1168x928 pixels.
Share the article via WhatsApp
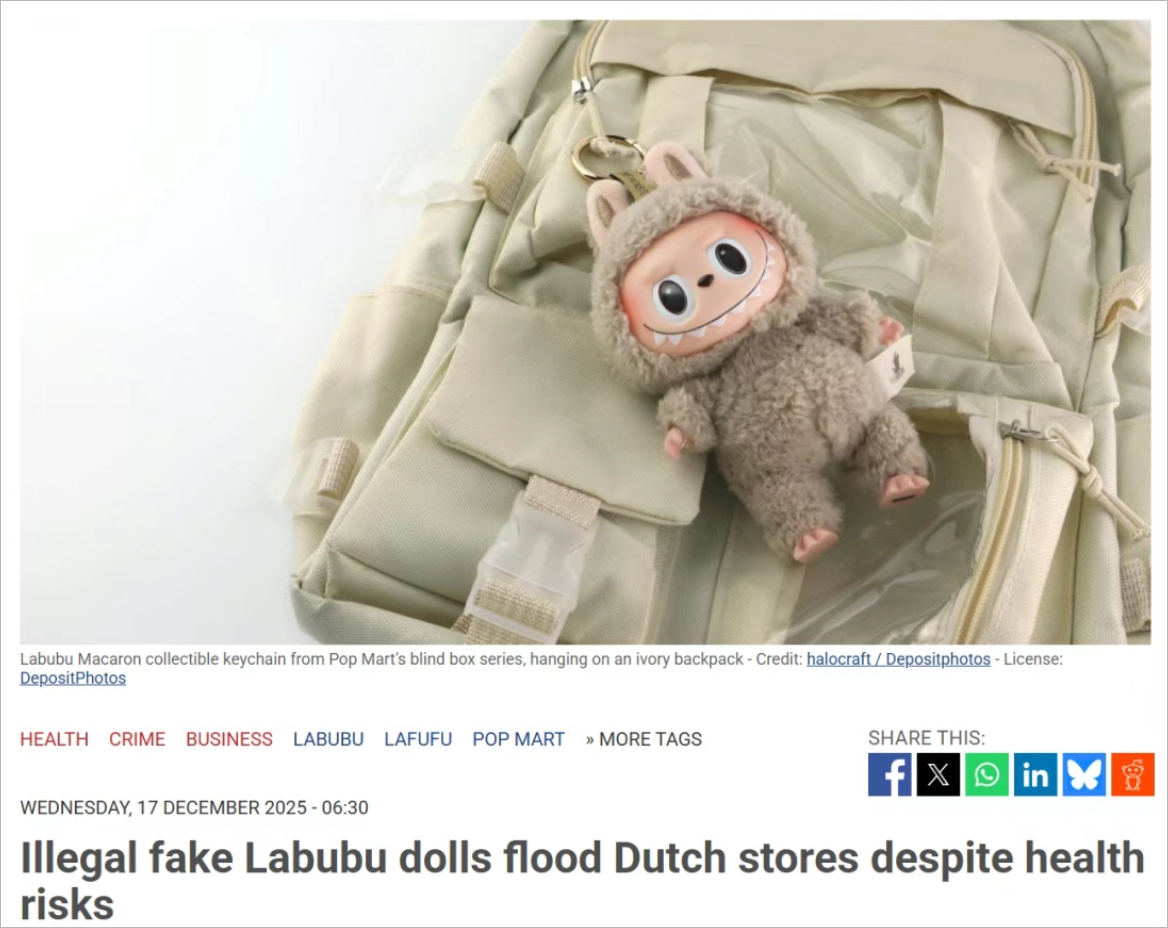point(987,775)
